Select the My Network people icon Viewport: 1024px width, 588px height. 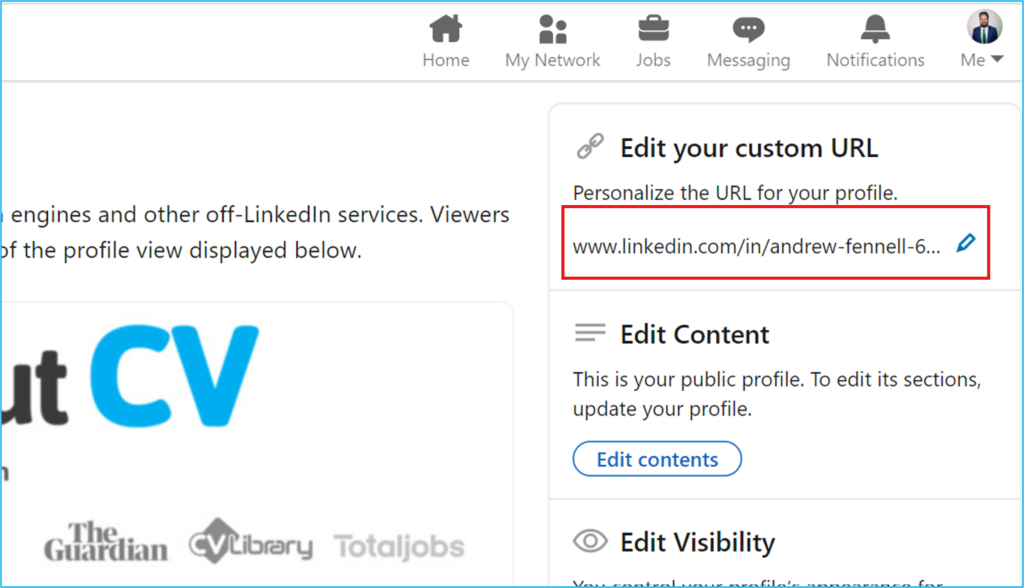(552, 28)
